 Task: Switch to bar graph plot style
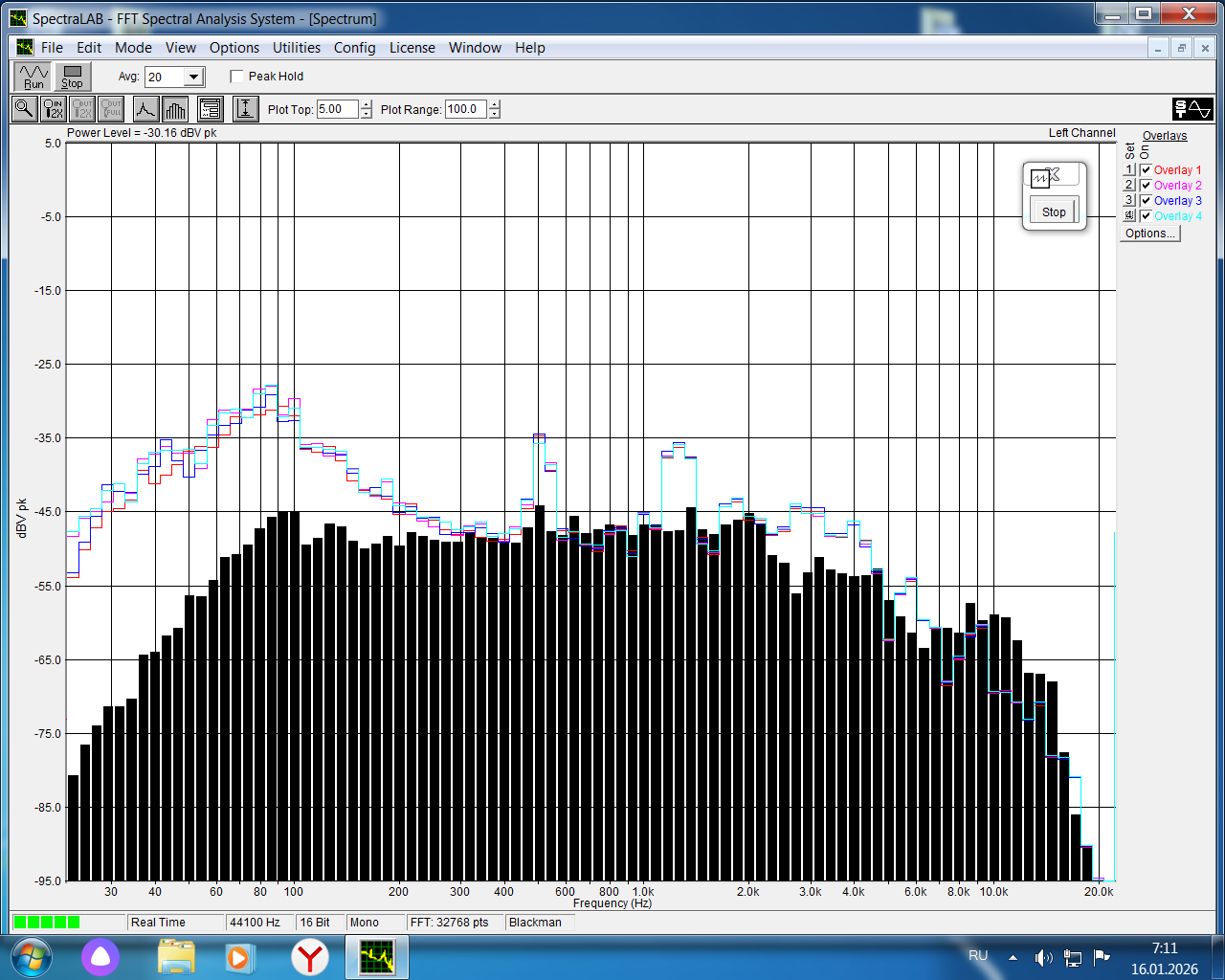pyautogui.click(x=175, y=109)
